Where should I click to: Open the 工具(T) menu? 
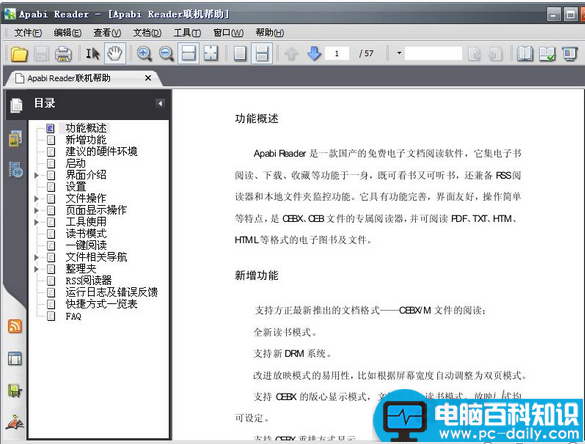(x=187, y=33)
